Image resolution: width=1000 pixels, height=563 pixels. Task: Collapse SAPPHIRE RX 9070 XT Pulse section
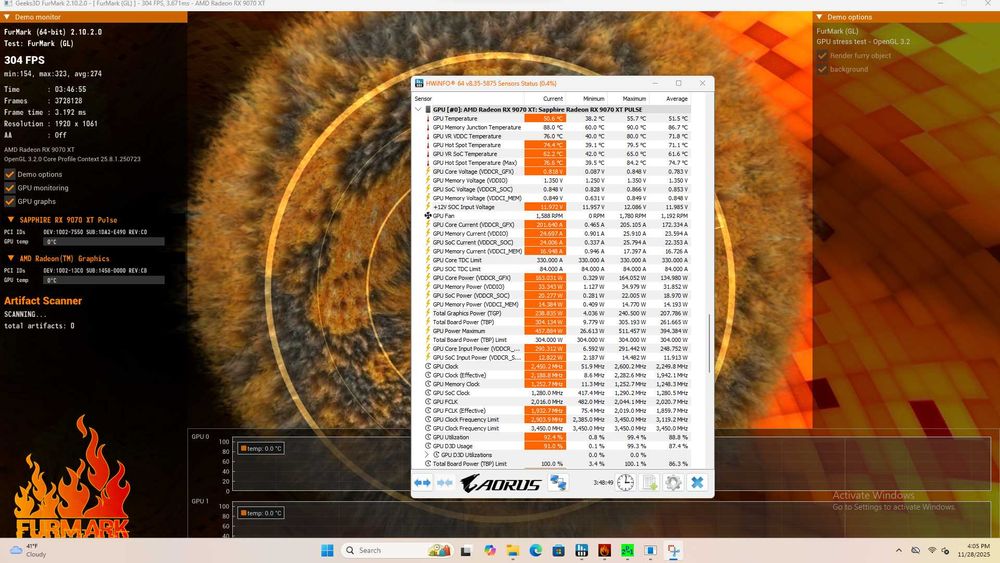click(x=11, y=219)
